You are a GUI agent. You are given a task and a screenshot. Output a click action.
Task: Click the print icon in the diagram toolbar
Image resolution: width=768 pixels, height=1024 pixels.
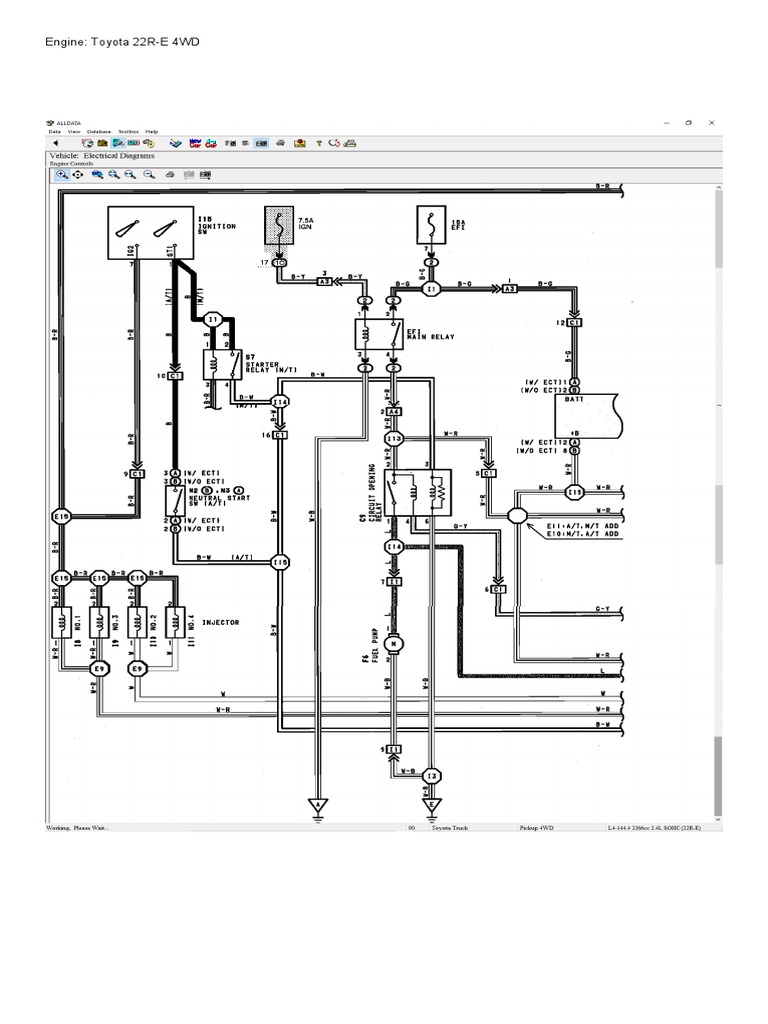click(170, 175)
